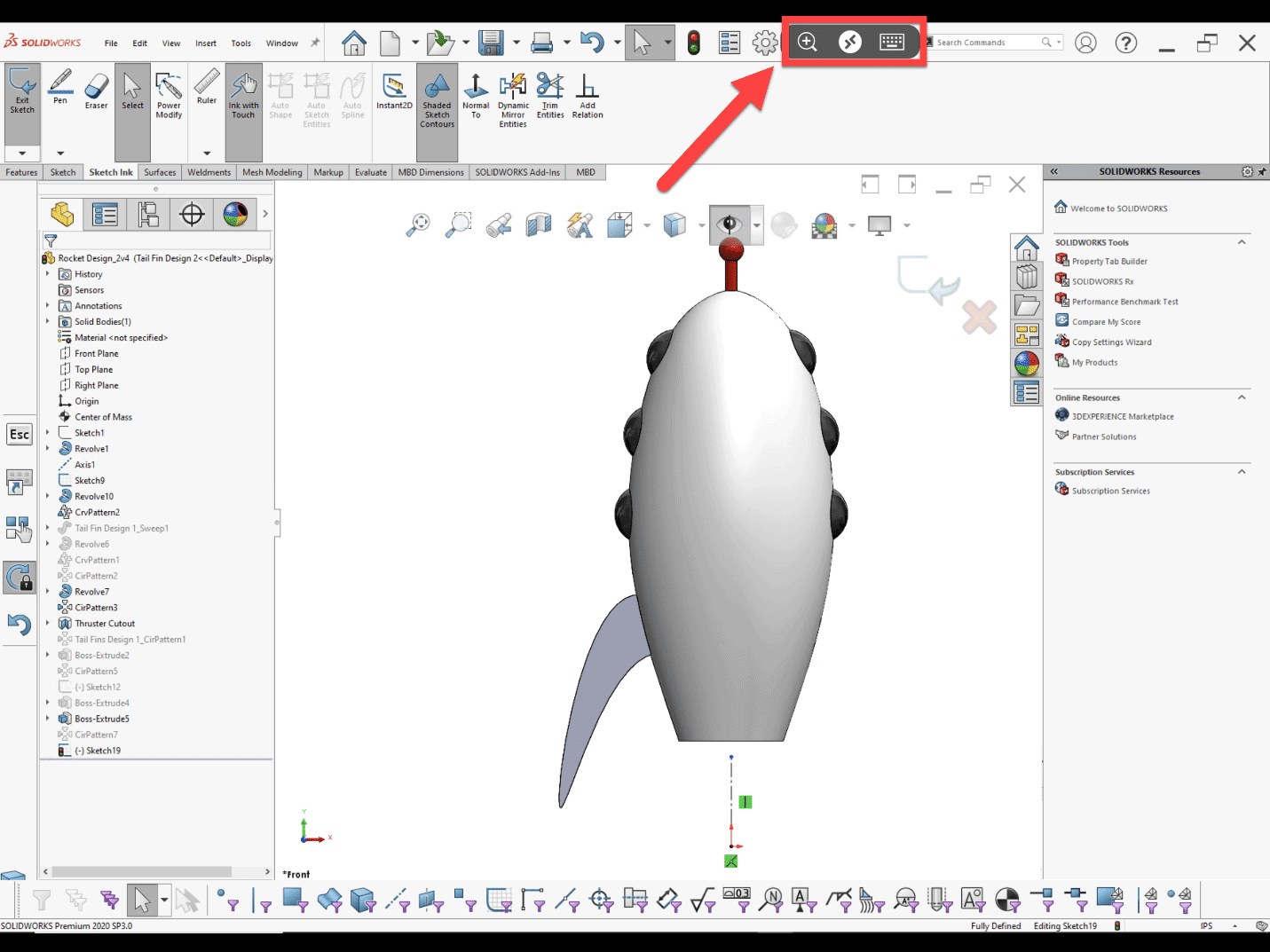This screenshot has height=952, width=1270.
Task: Collapse Online Resources section
Action: click(x=1242, y=397)
